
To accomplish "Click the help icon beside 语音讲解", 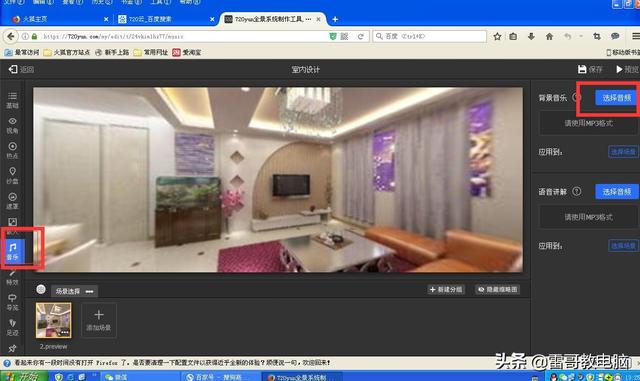I will [576, 191].
